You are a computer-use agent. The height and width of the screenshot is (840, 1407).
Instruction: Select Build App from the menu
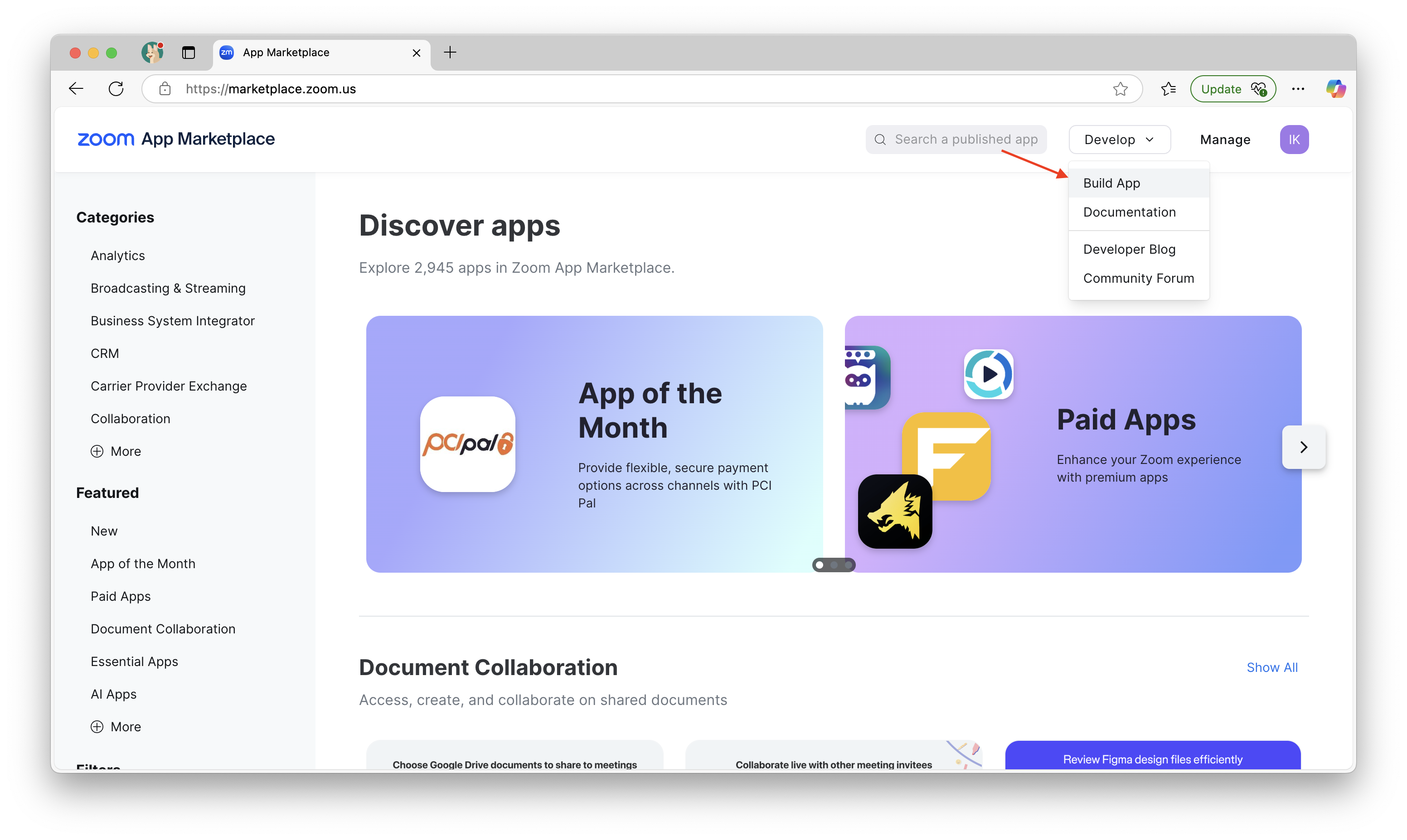(x=1139, y=183)
